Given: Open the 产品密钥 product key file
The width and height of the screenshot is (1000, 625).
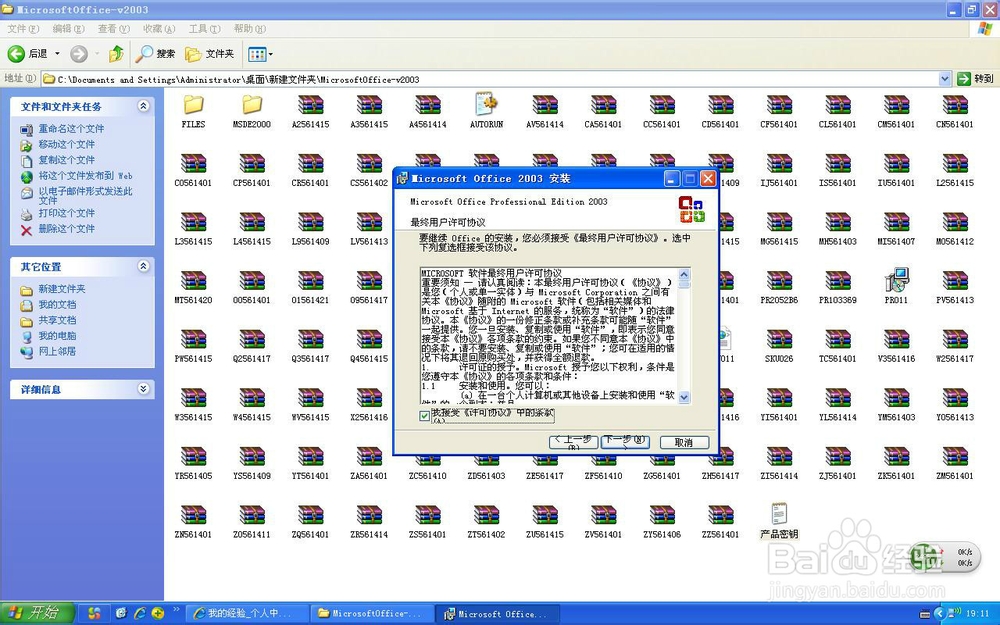Looking at the screenshot, I should tap(779, 513).
